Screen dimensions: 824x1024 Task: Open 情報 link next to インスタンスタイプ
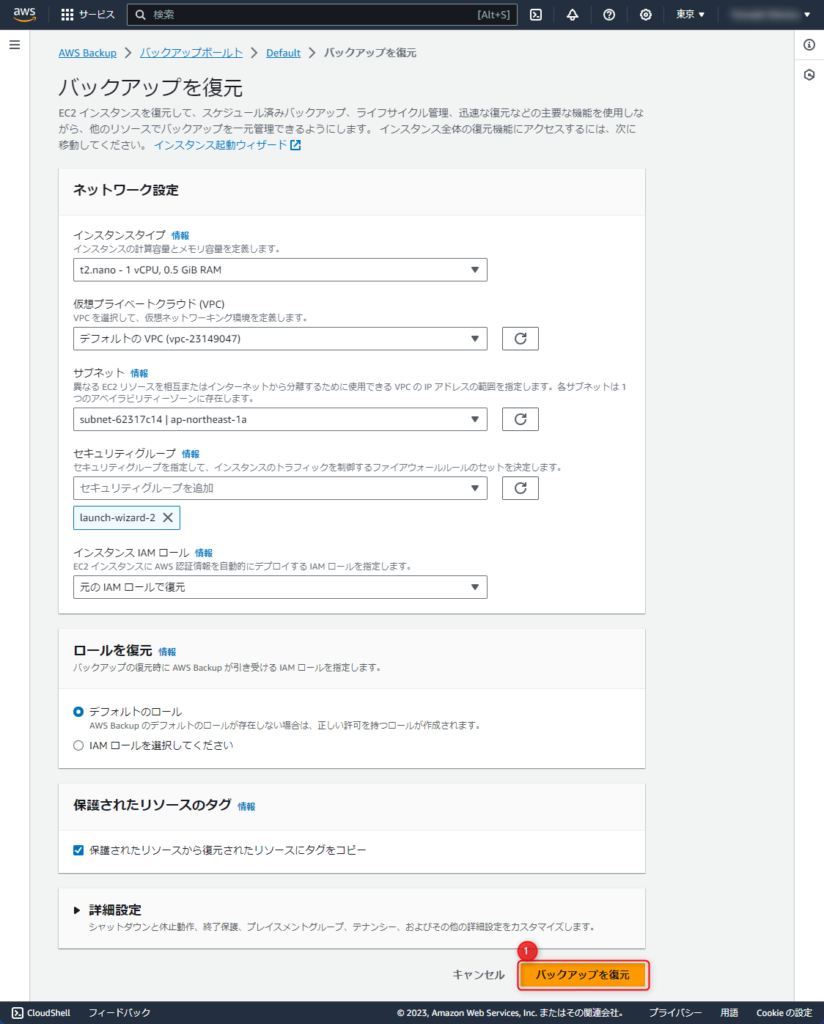click(x=180, y=236)
